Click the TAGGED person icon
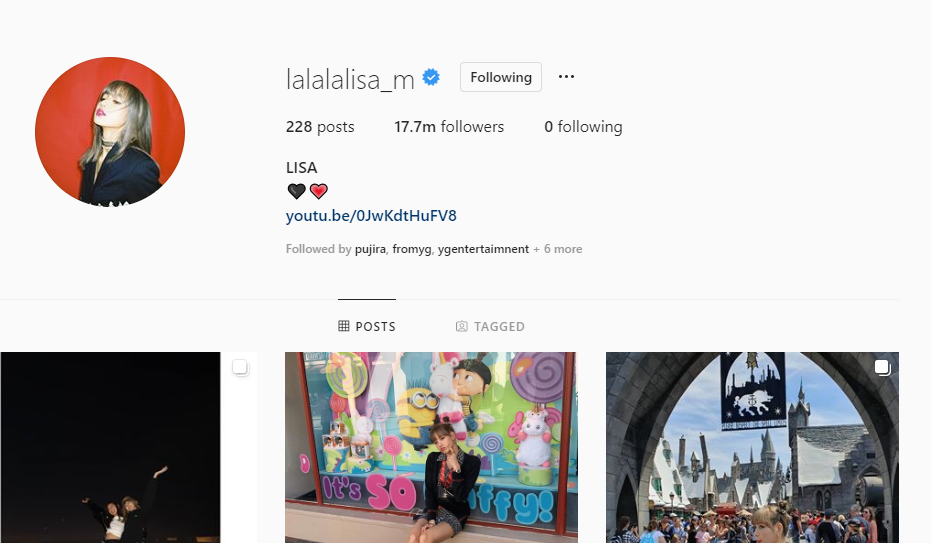The height and width of the screenshot is (543, 931). [x=461, y=326]
